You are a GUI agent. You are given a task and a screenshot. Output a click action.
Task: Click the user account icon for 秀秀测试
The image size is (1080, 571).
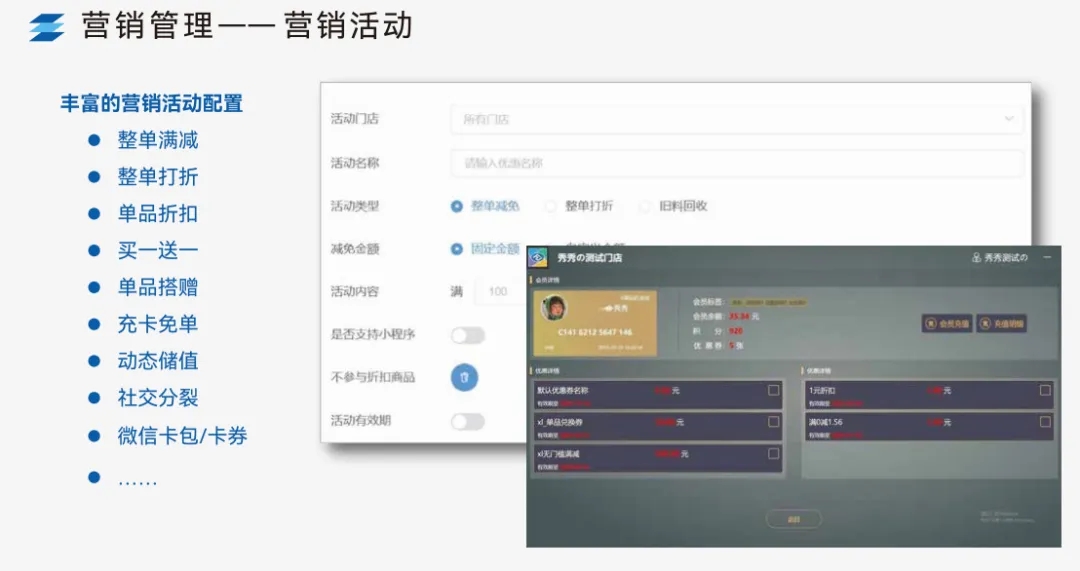pyautogui.click(x=976, y=258)
